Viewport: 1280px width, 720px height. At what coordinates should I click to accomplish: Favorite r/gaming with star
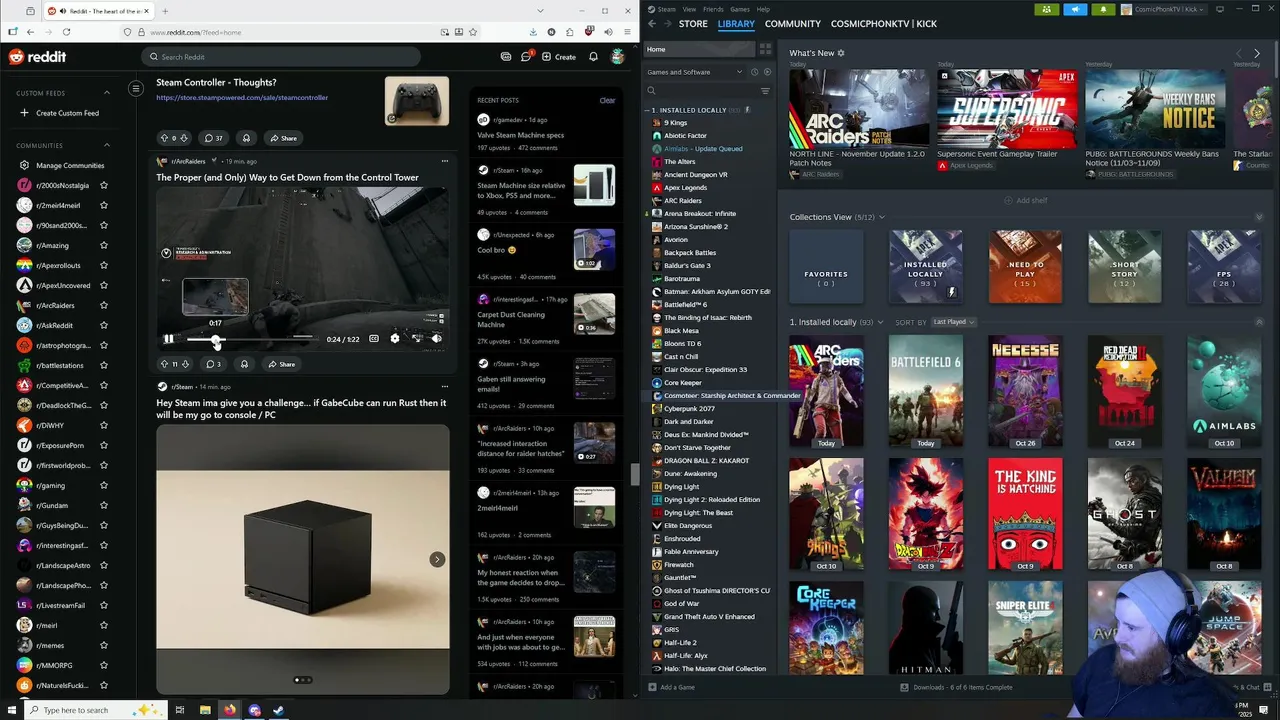[104, 485]
